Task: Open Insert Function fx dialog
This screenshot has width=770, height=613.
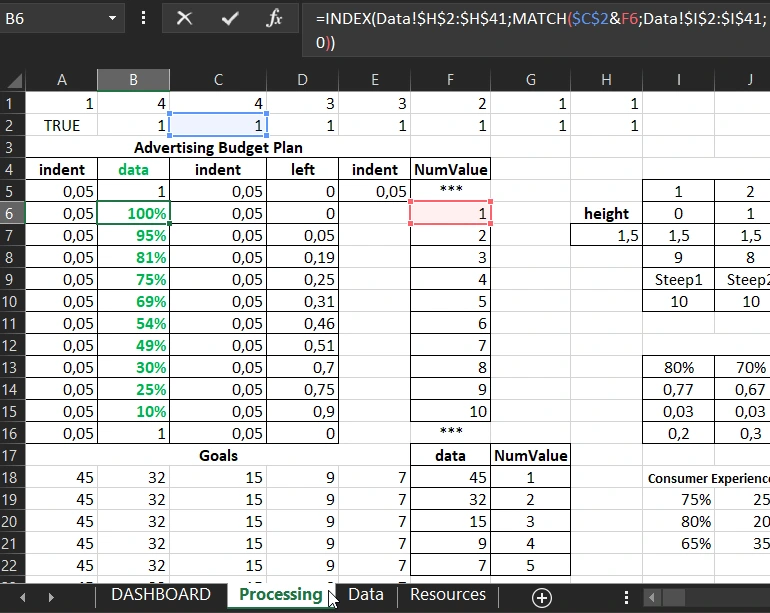Action: click(274, 19)
